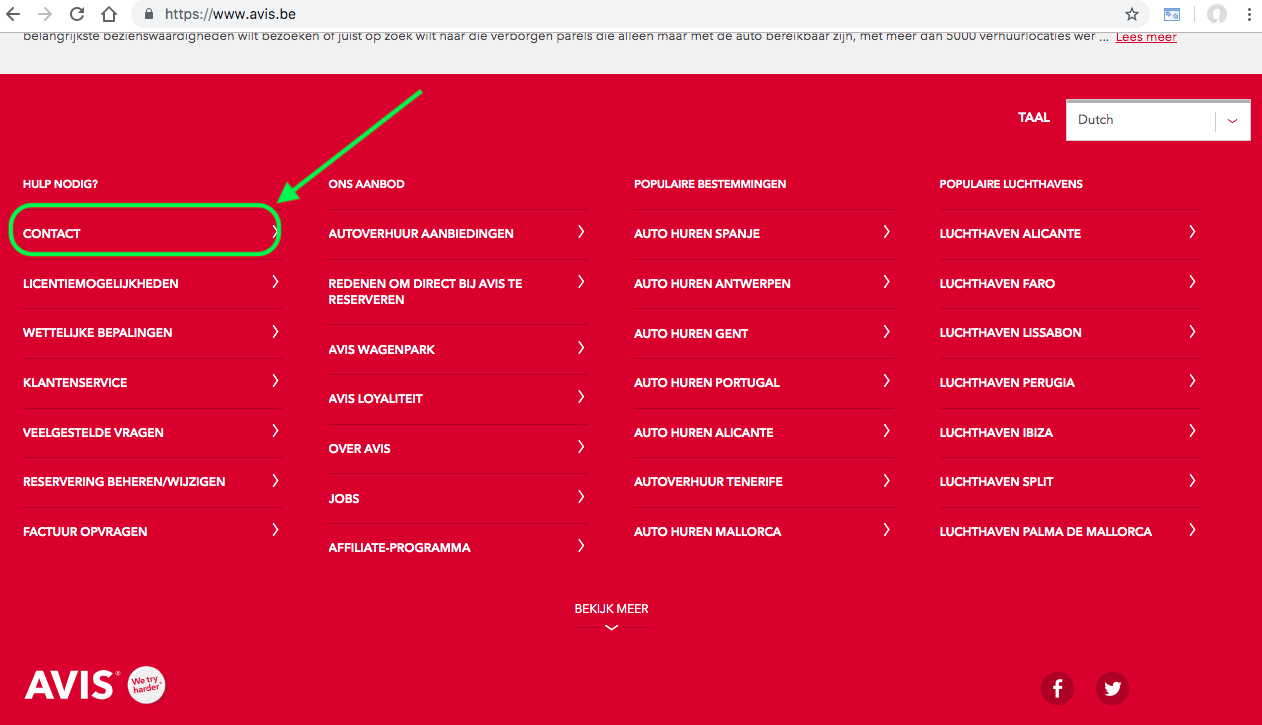
Task: Open Auto Huren Gent link
Action: tap(691, 333)
